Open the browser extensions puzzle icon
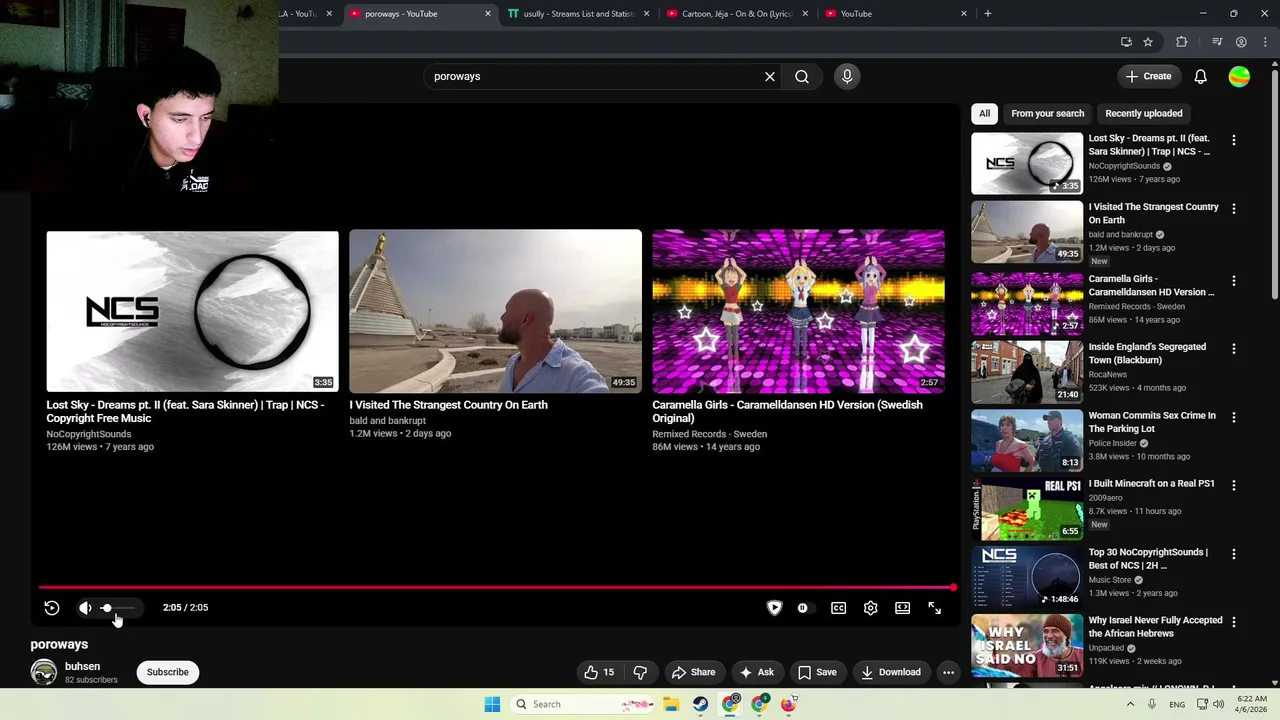Image resolution: width=1280 pixels, height=720 pixels. pos(1181,42)
